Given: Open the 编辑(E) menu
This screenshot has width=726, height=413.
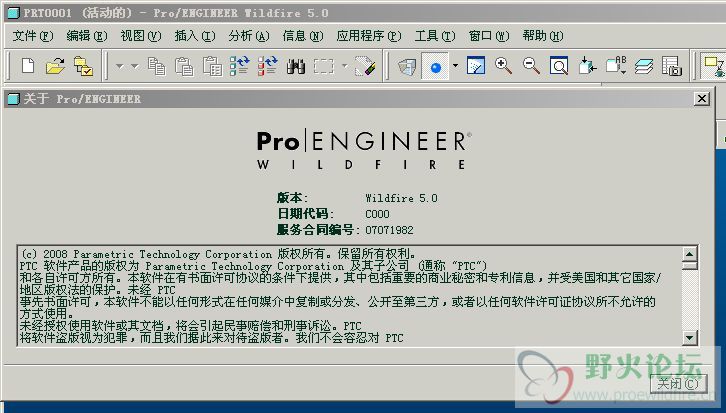Looking at the screenshot, I should 87,36.
